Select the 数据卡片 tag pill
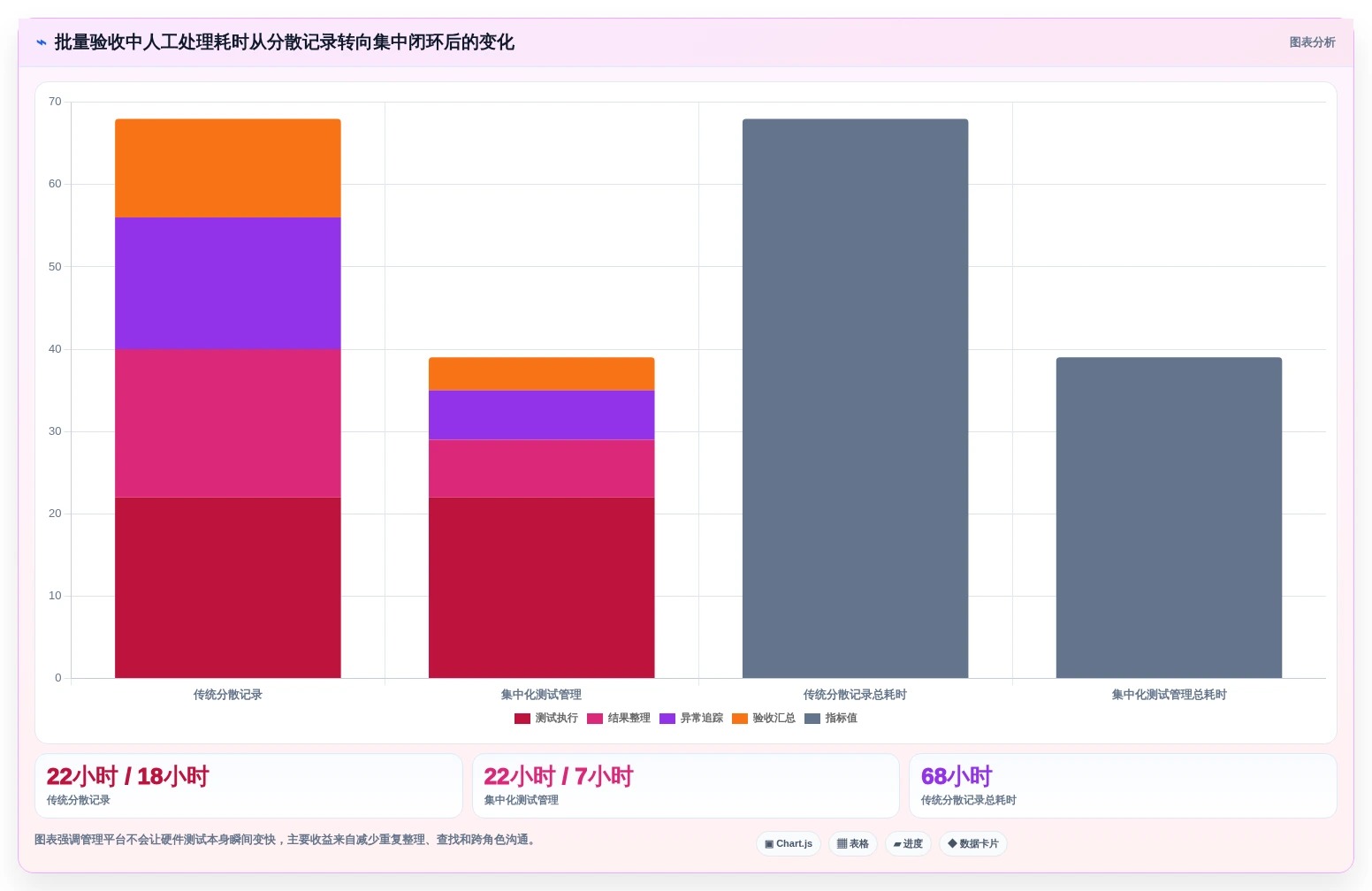The width and height of the screenshot is (1372, 891). click(x=973, y=844)
